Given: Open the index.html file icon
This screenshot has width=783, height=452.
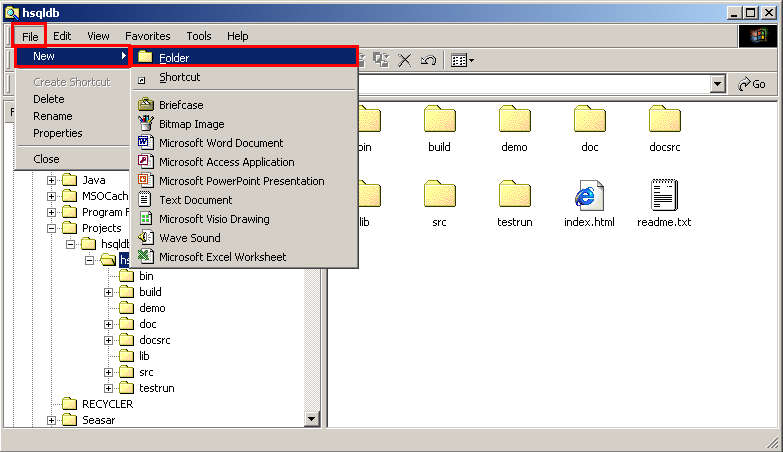Looking at the screenshot, I should click(x=588, y=196).
